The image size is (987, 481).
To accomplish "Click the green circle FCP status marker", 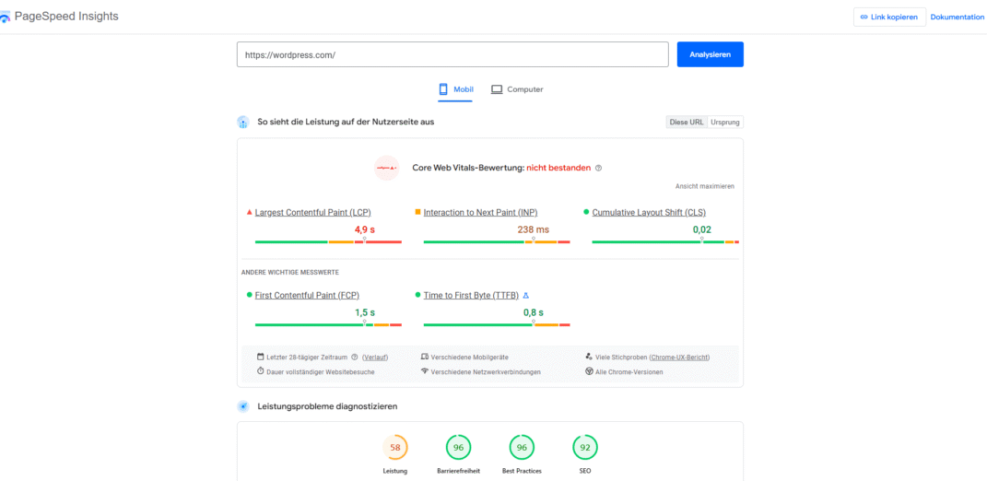I will (x=249, y=295).
